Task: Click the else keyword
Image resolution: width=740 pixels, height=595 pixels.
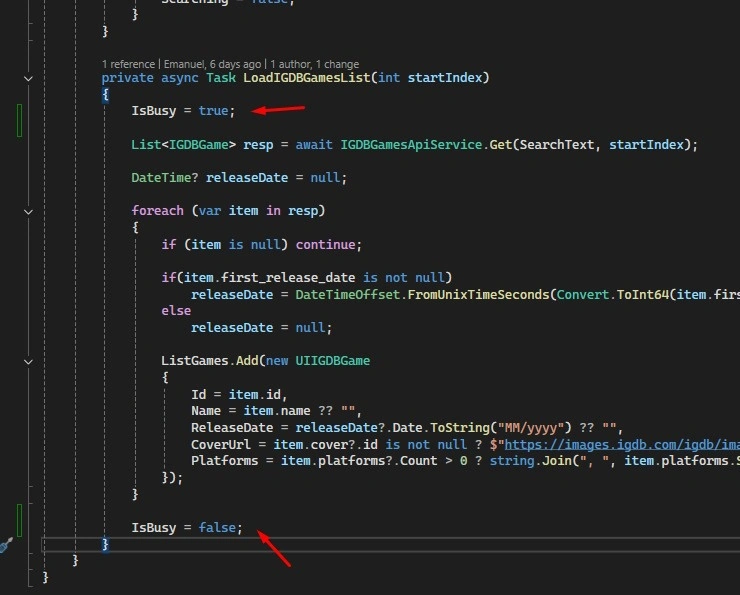Action: (176, 310)
